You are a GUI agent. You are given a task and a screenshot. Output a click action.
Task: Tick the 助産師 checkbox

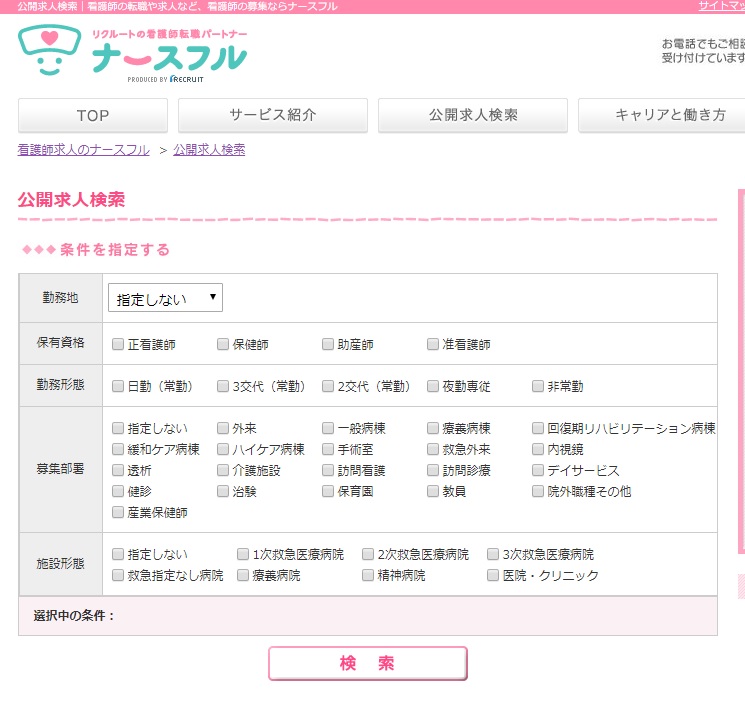pos(328,344)
